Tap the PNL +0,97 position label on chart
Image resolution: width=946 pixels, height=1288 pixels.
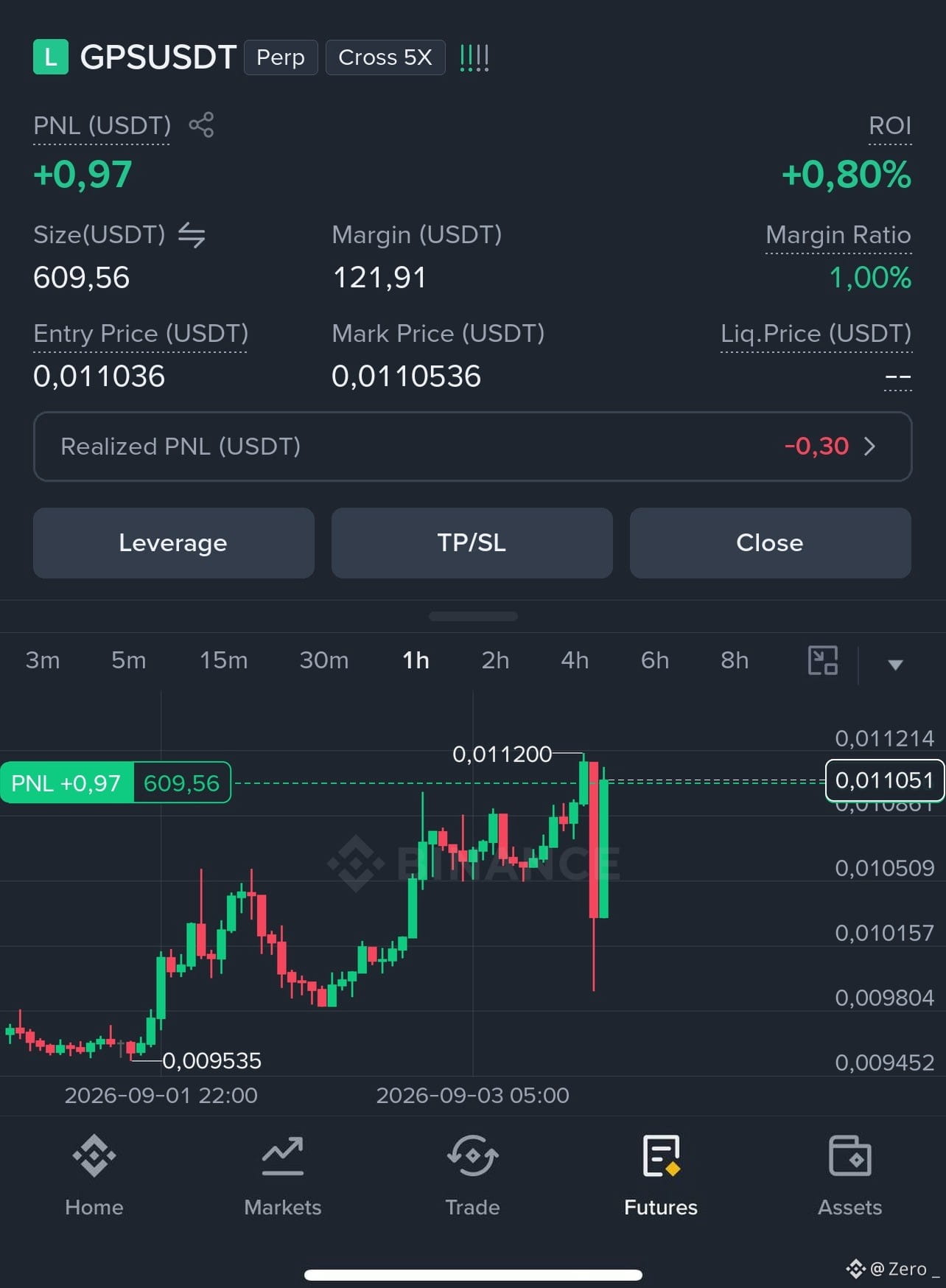pos(67,783)
